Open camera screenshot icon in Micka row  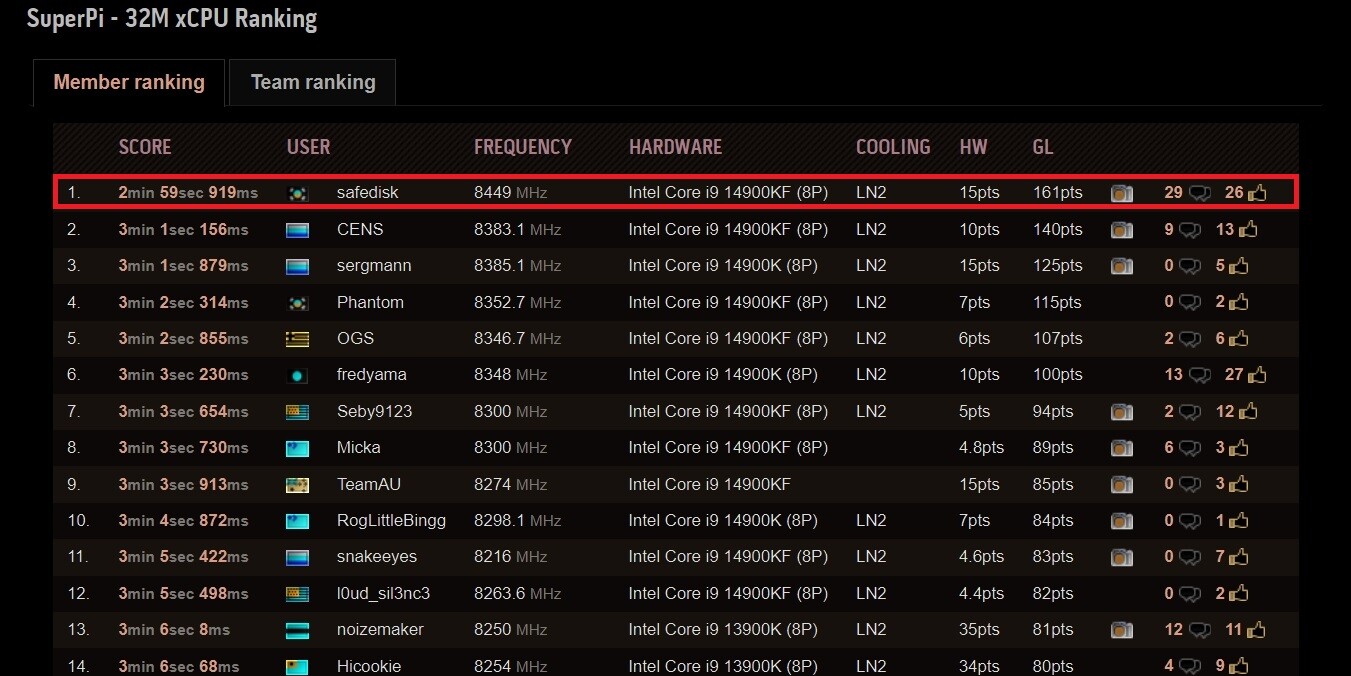1122,448
